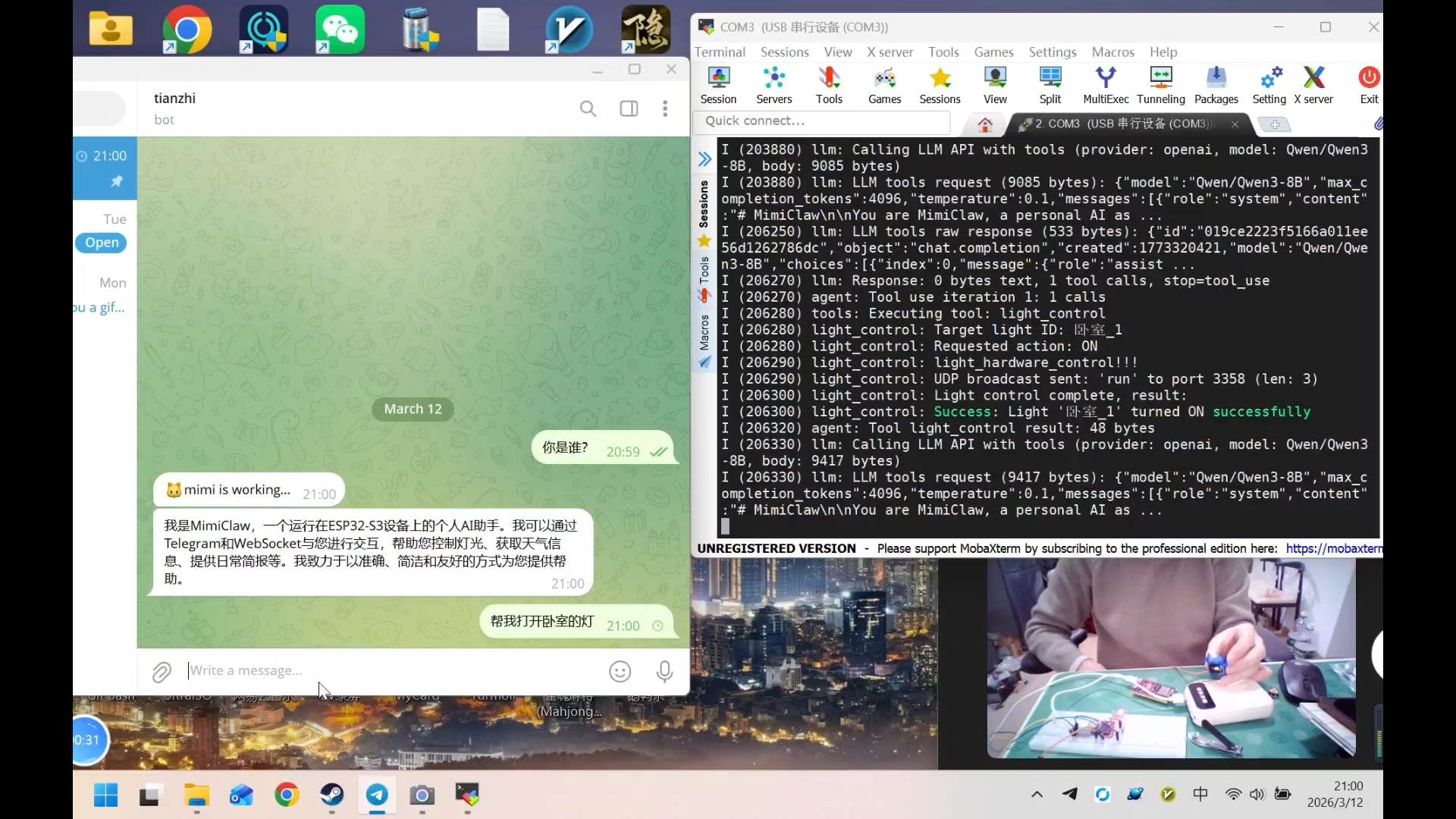Click the Open button in chat list
Viewport: 1456px width, 819px height.
point(102,243)
